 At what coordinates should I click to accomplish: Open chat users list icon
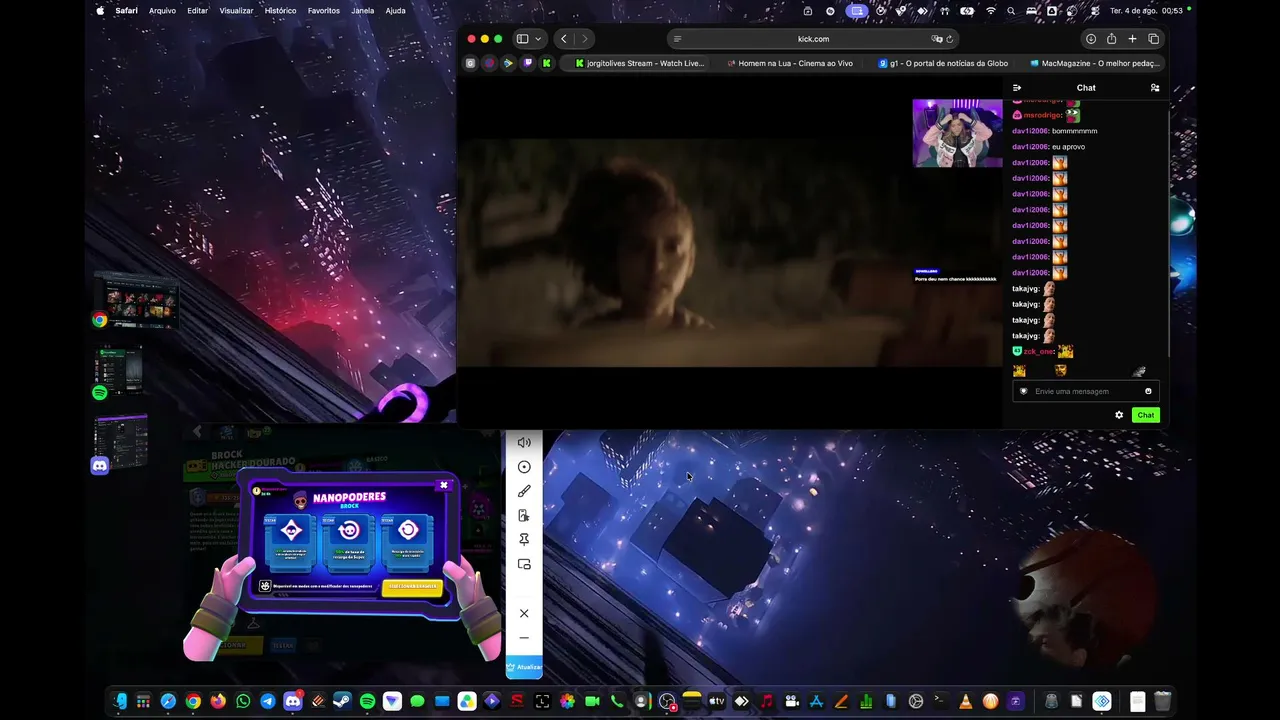click(x=1155, y=88)
